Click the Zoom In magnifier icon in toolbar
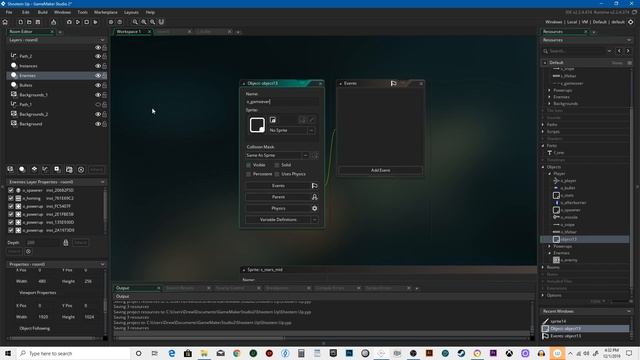 [152, 22]
